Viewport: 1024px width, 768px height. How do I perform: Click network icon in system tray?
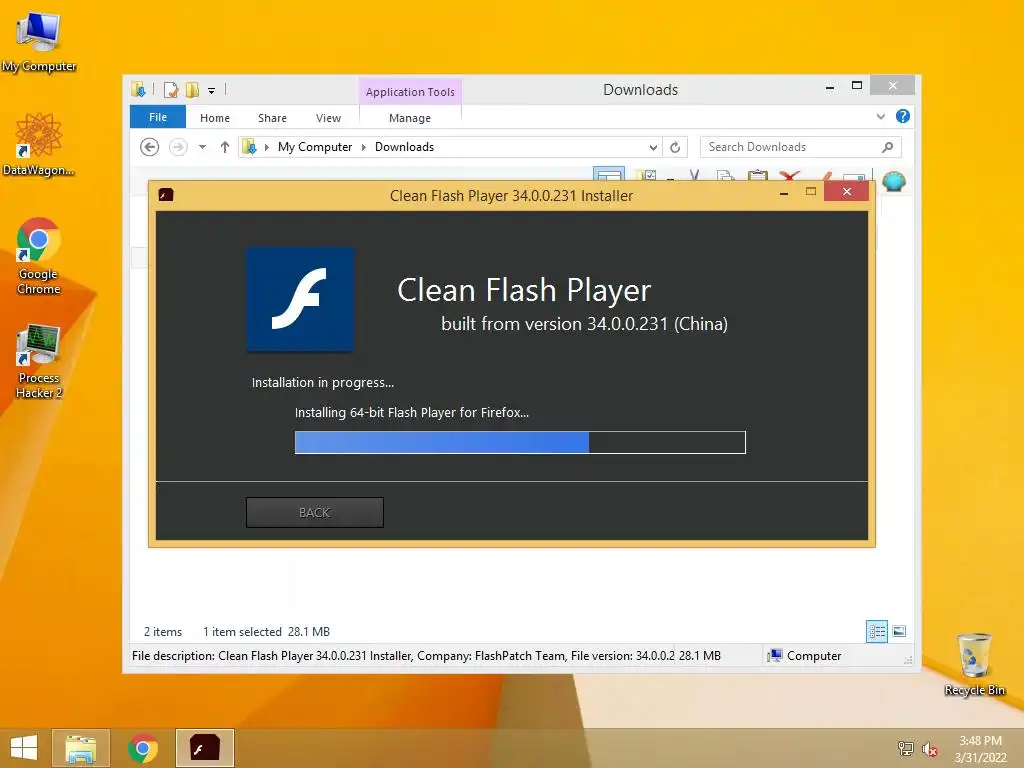click(x=906, y=748)
